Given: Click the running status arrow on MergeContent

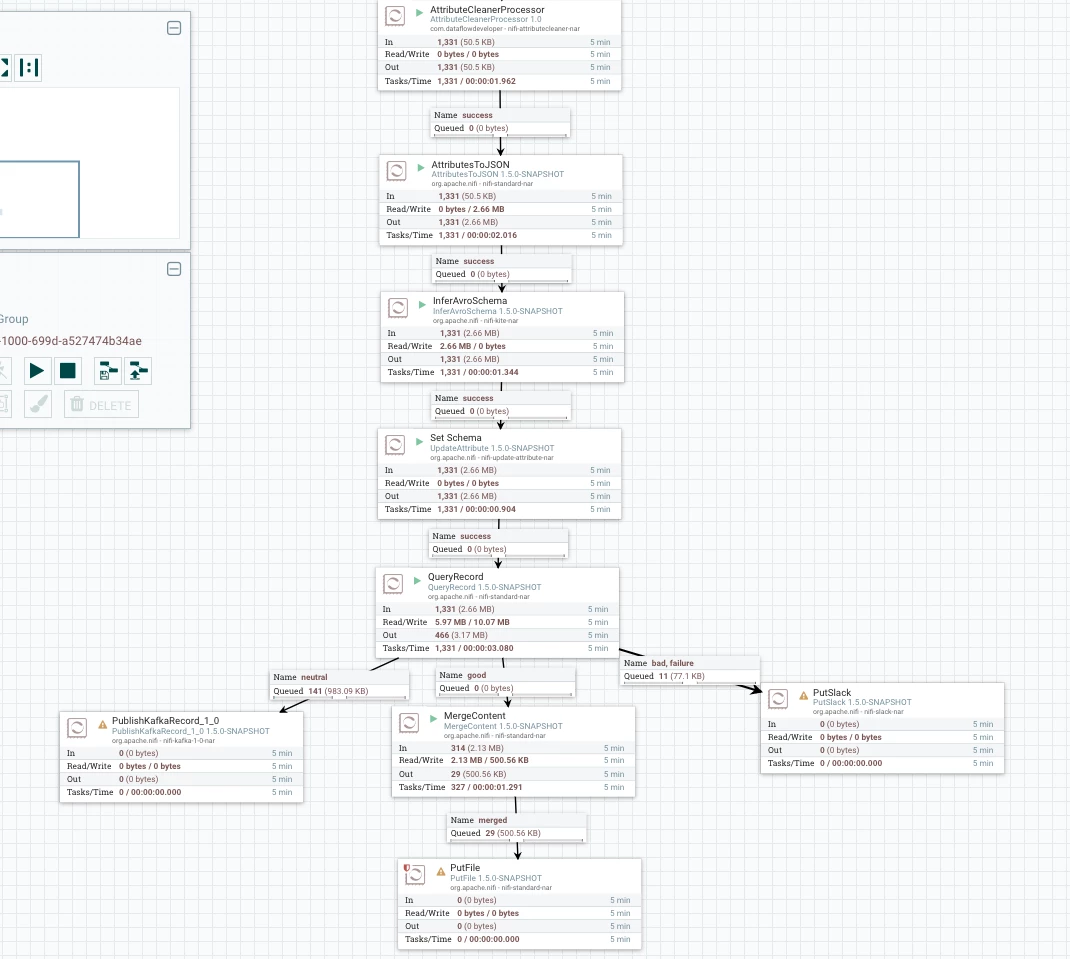Looking at the screenshot, I should (x=433, y=719).
